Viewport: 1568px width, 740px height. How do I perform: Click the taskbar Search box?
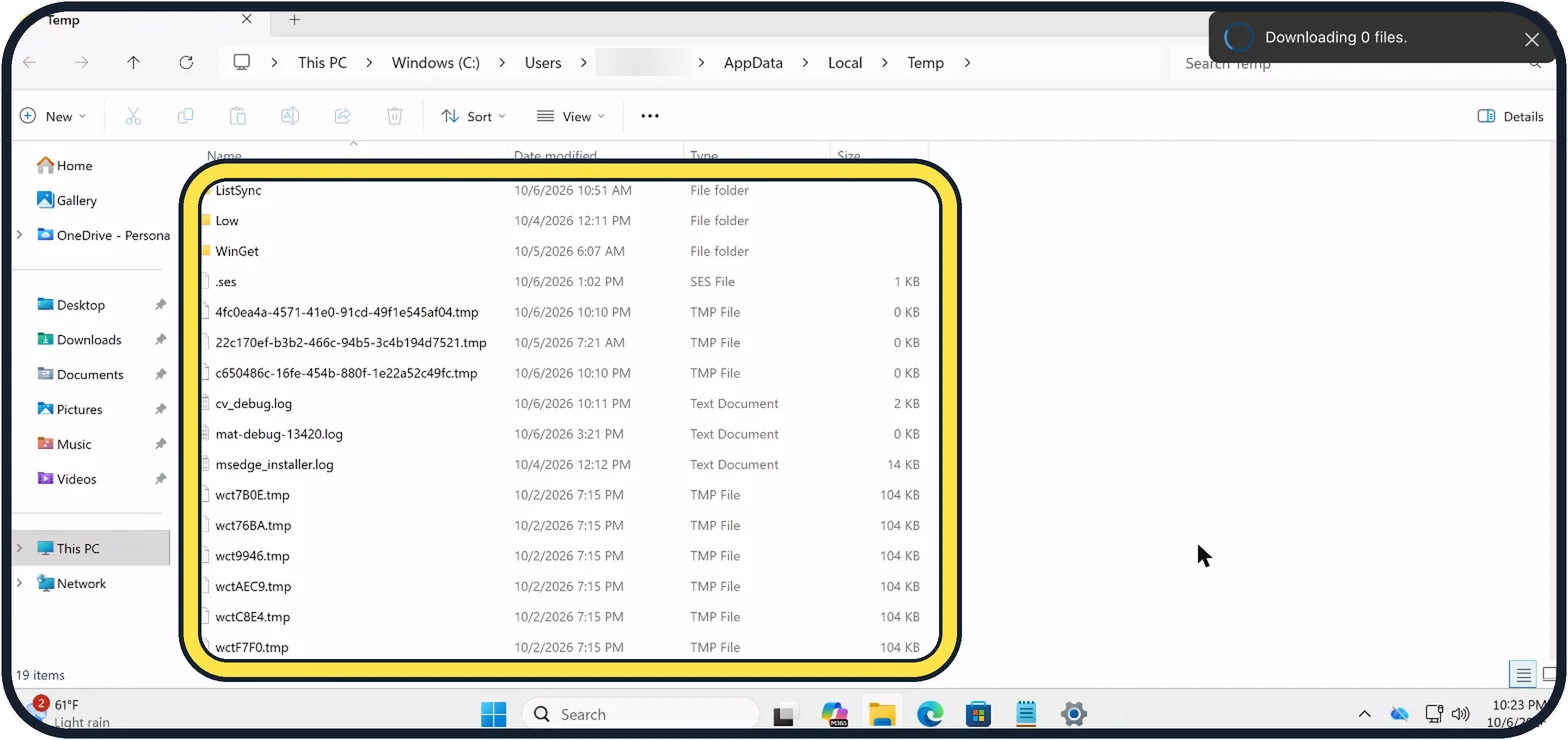pyautogui.click(x=640, y=714)
